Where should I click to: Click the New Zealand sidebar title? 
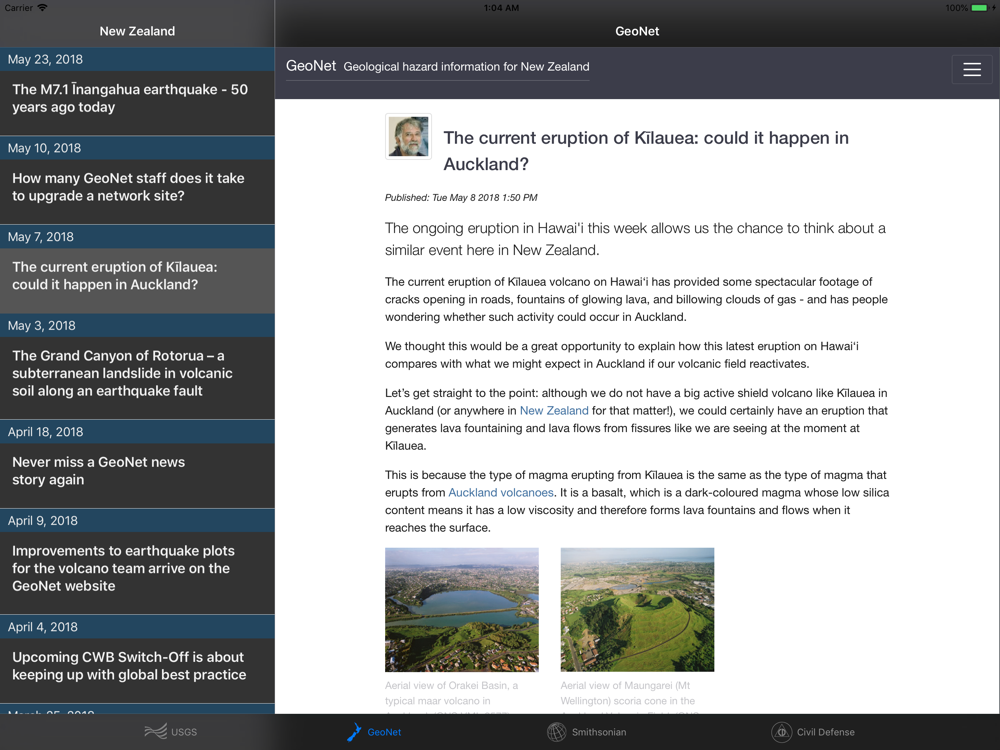pos(137,31)
